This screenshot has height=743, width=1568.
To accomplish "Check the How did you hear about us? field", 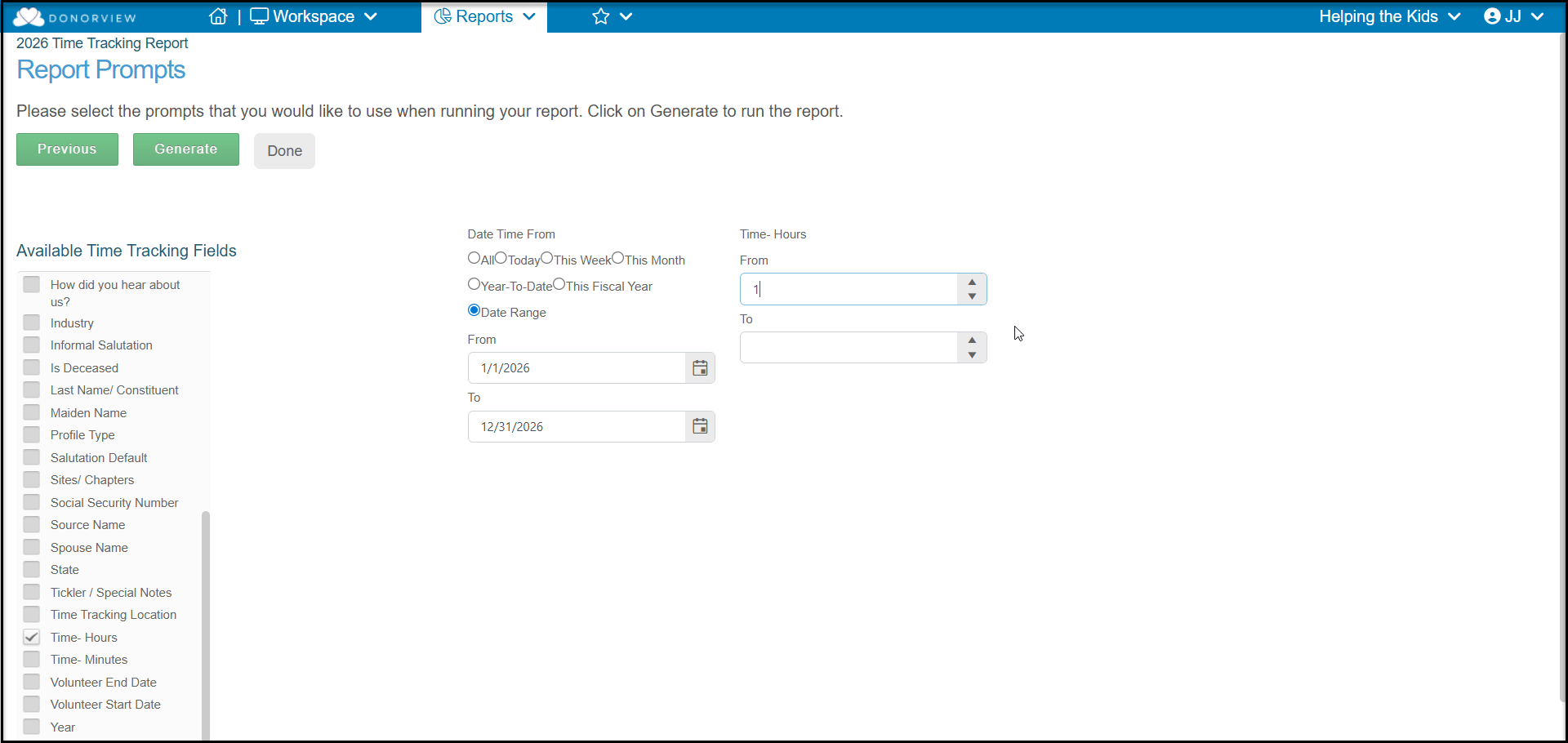I will click(32, 284).
